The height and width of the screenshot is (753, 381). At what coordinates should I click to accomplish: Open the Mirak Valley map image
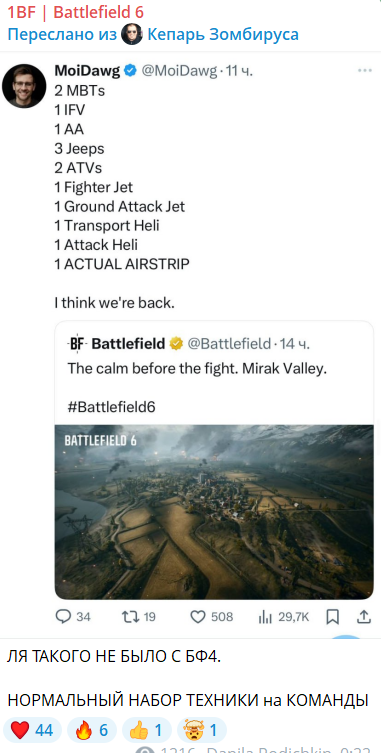[214, 511]
